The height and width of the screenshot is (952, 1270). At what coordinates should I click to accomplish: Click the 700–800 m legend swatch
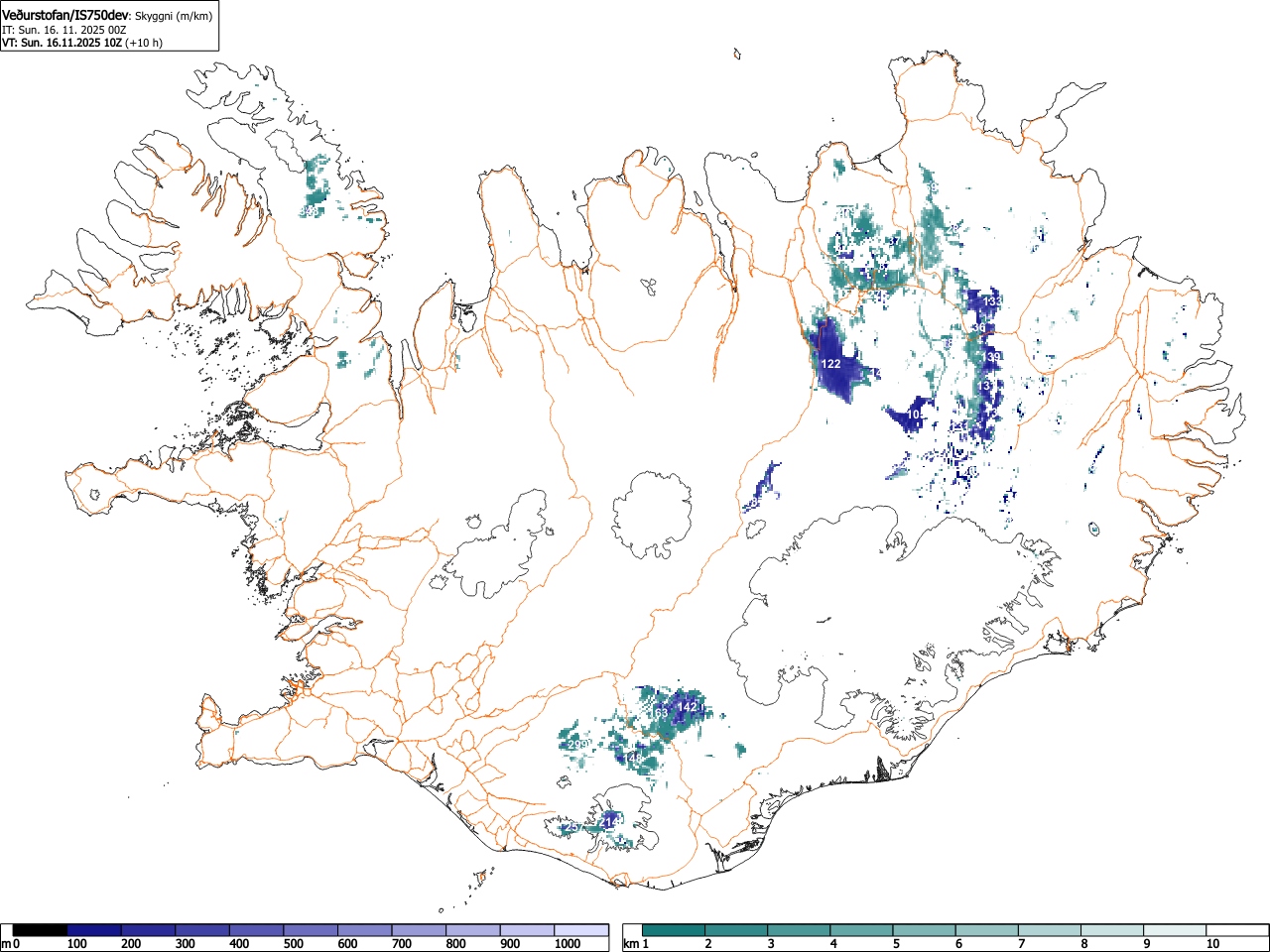coord(418,930)
